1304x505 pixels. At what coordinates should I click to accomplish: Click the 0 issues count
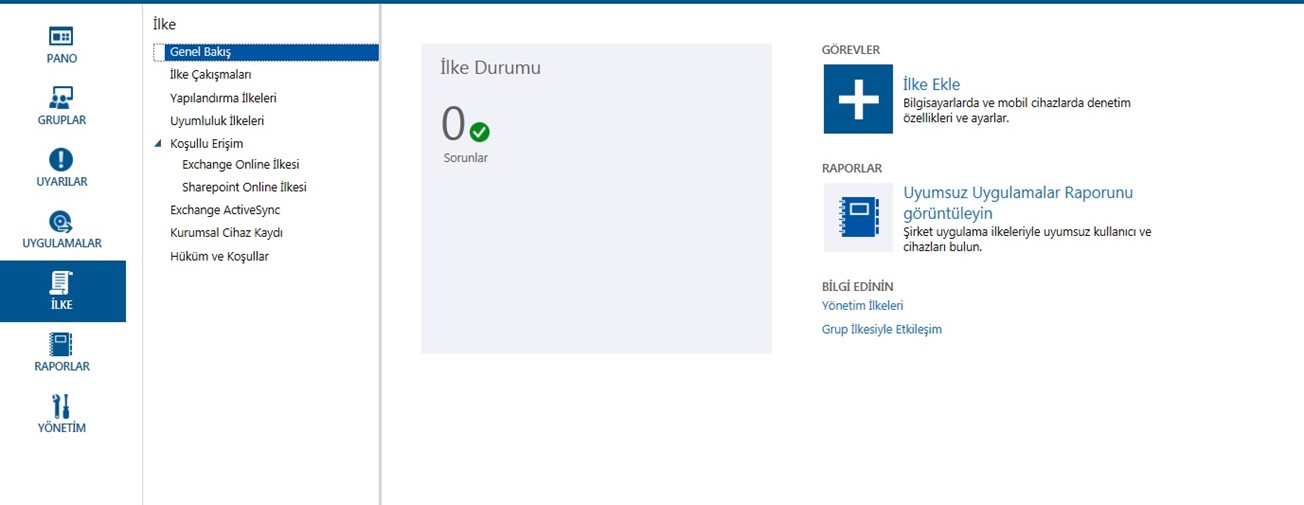pos(453,125)
